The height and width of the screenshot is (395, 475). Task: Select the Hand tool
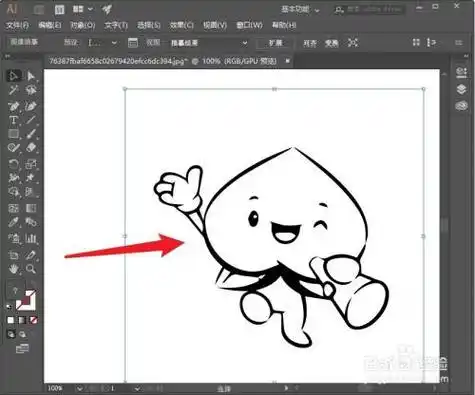(13, 269)
